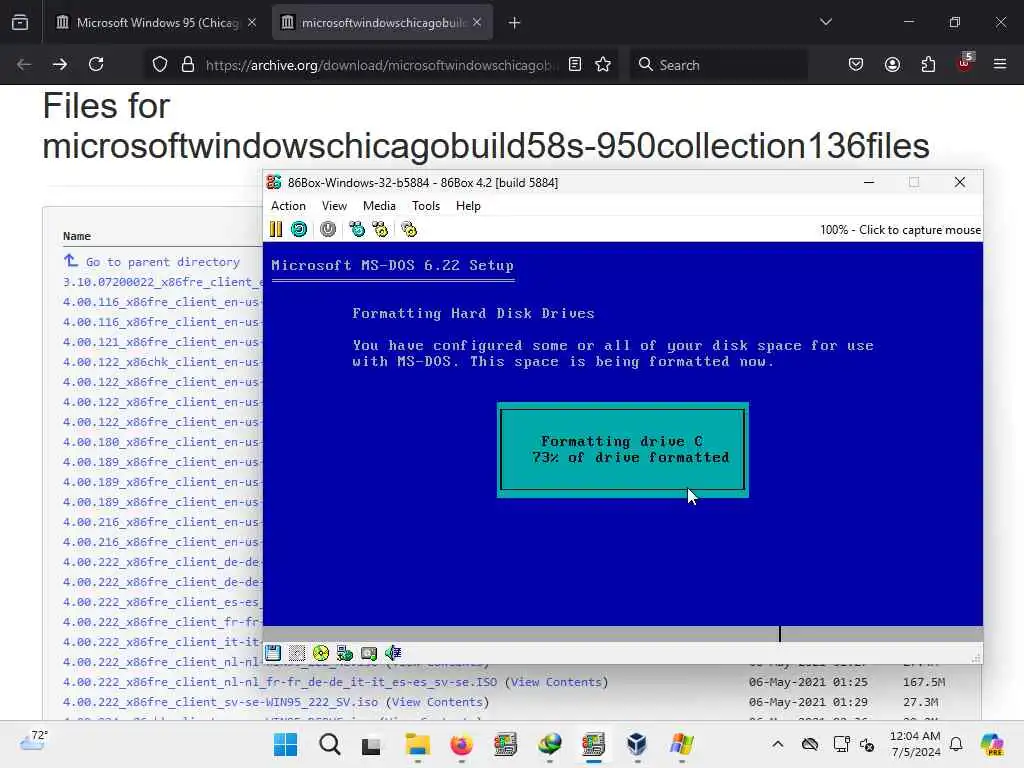Click the teal hard reset icon
1024x768 pixels.
point(299,229)
